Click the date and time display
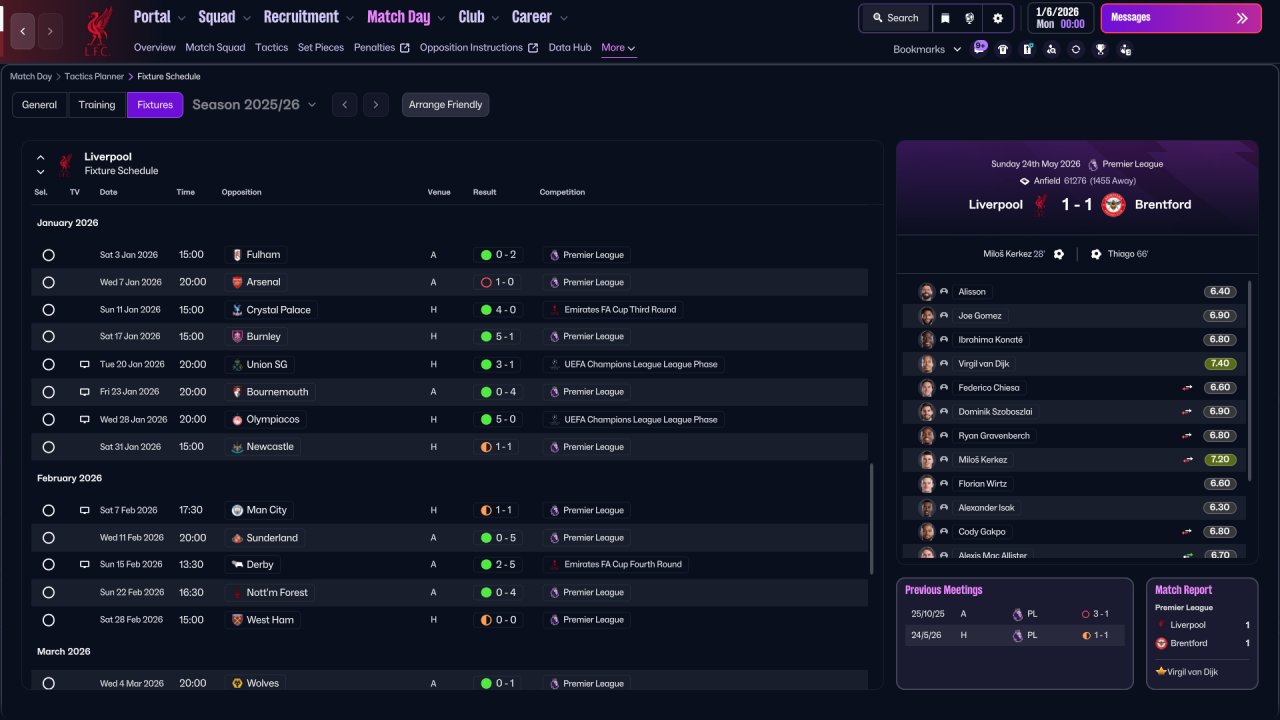 (x=1059, y=18)
